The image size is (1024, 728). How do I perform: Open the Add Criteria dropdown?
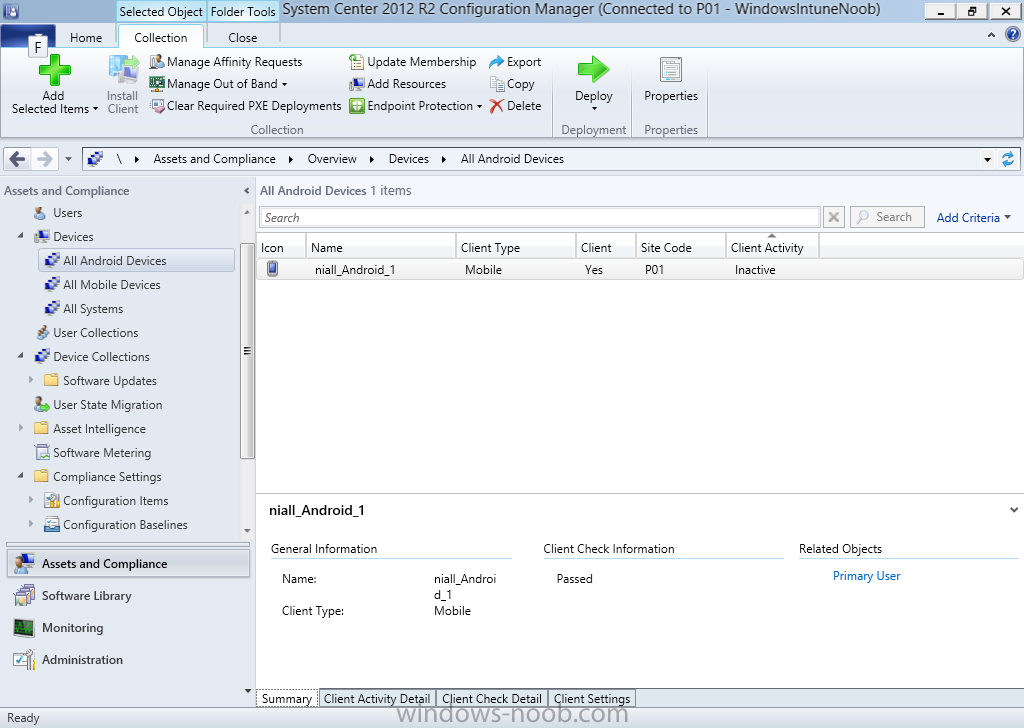(973, 217)
